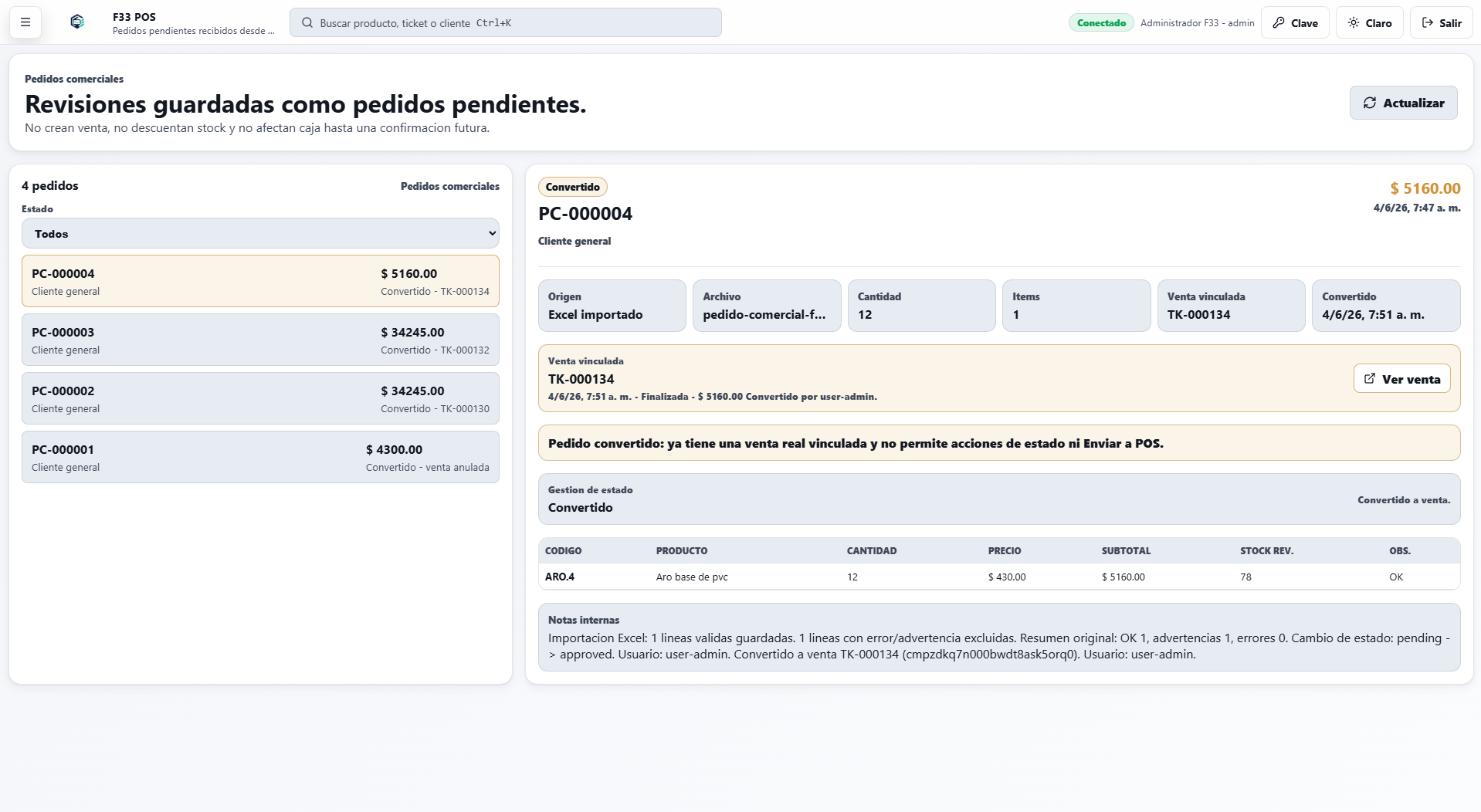Click the Conectado status badge
This screenshot has height=812, width=1481.
1101,22
